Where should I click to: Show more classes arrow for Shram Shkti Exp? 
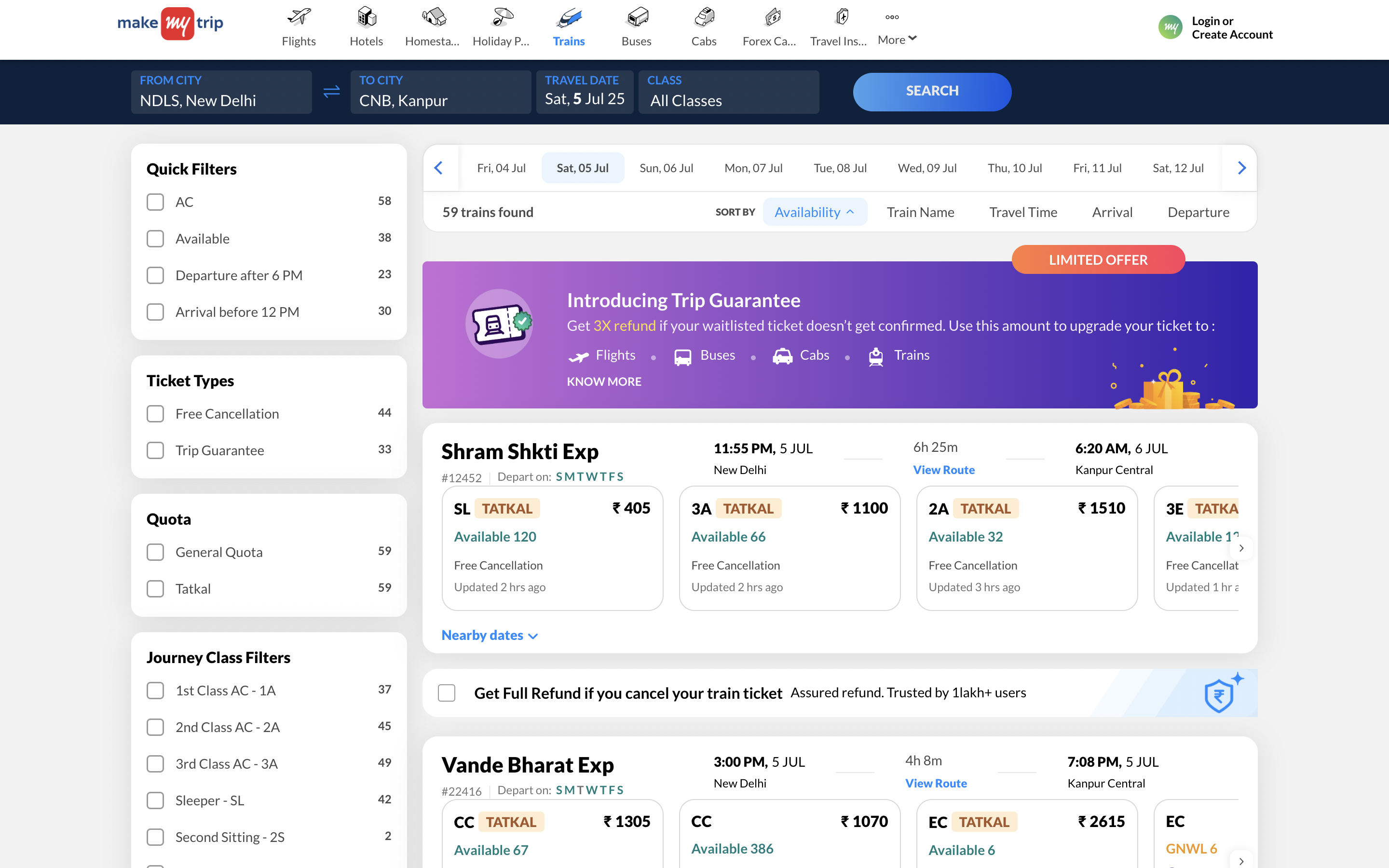(1241, 548)
